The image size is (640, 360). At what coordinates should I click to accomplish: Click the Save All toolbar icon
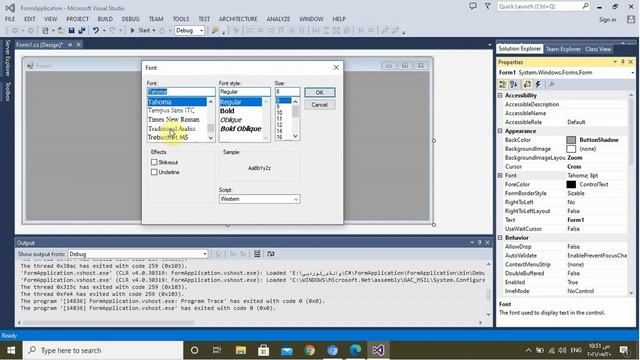[x=82, y=31]
